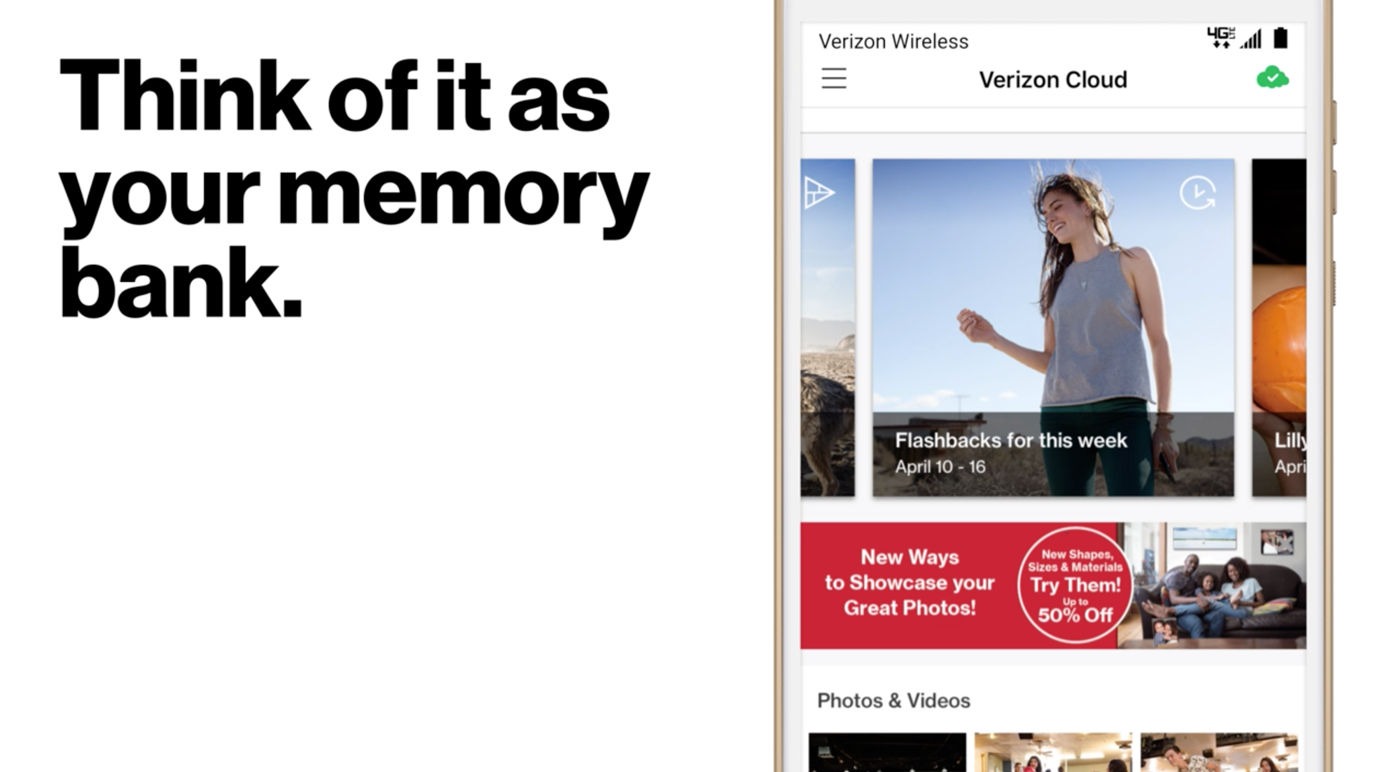
Task: Open the first Photos & Videos thumbnail
Action: (887, 752)
